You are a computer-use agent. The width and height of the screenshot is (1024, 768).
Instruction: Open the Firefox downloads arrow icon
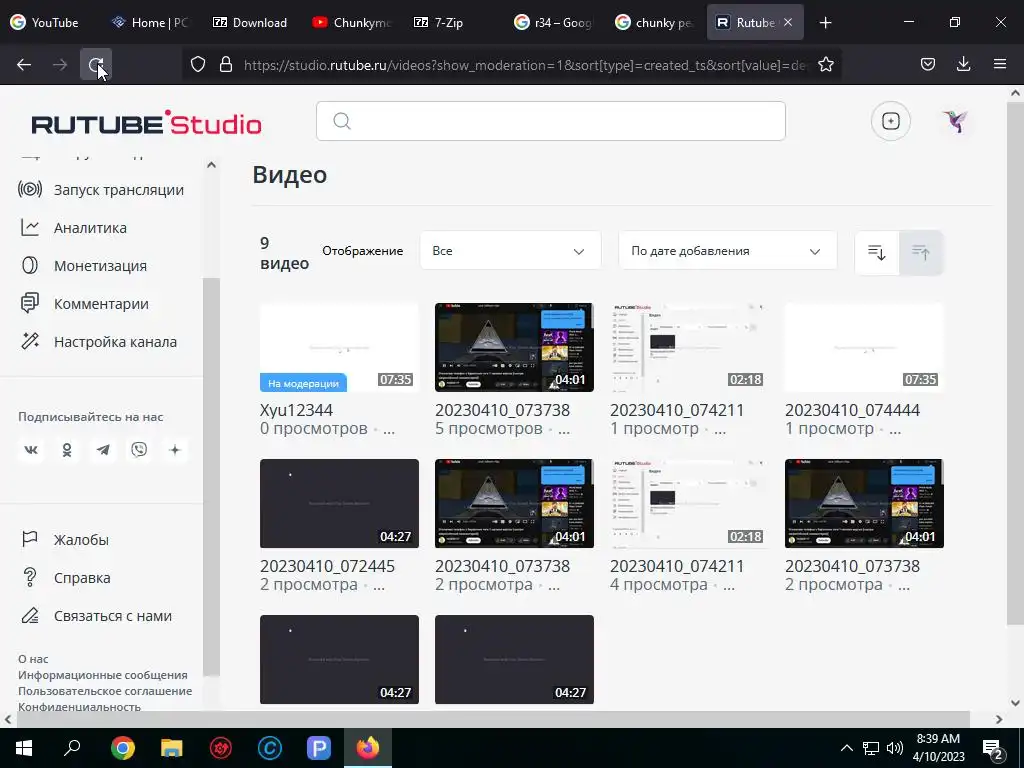tap(963, 64)
